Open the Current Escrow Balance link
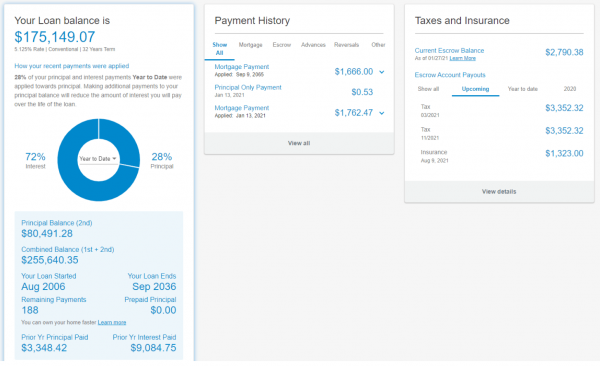Viewport: 600px width, 366px height. point(449,51)
